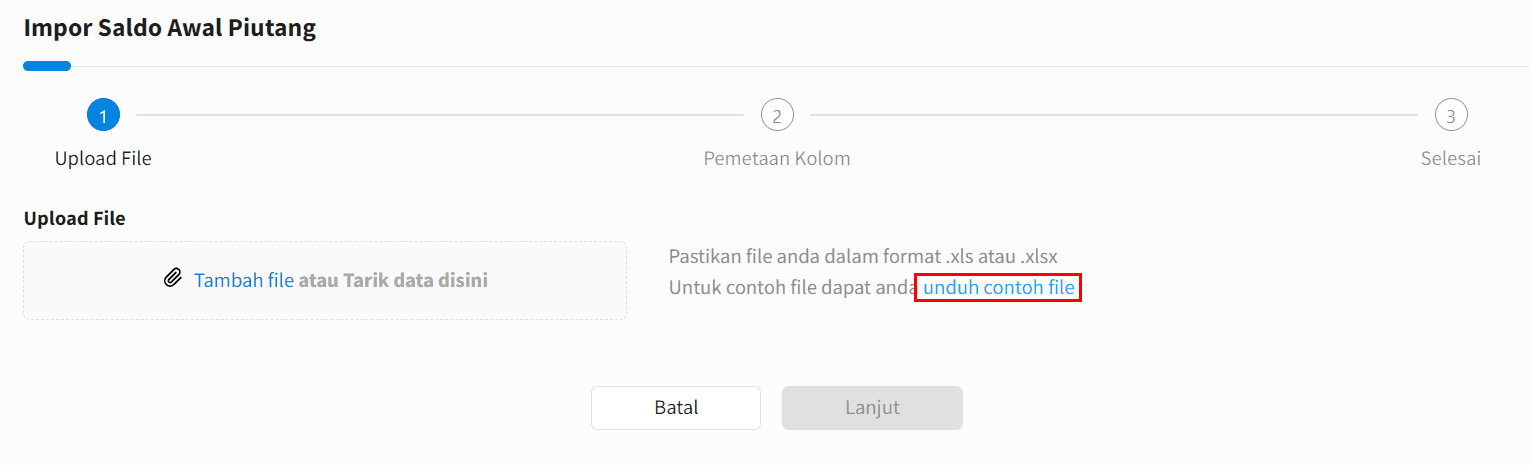The height and width of the screenshot is (465, 1530).
Task: Click the blue underline below page title
Action: pos(47,66)
